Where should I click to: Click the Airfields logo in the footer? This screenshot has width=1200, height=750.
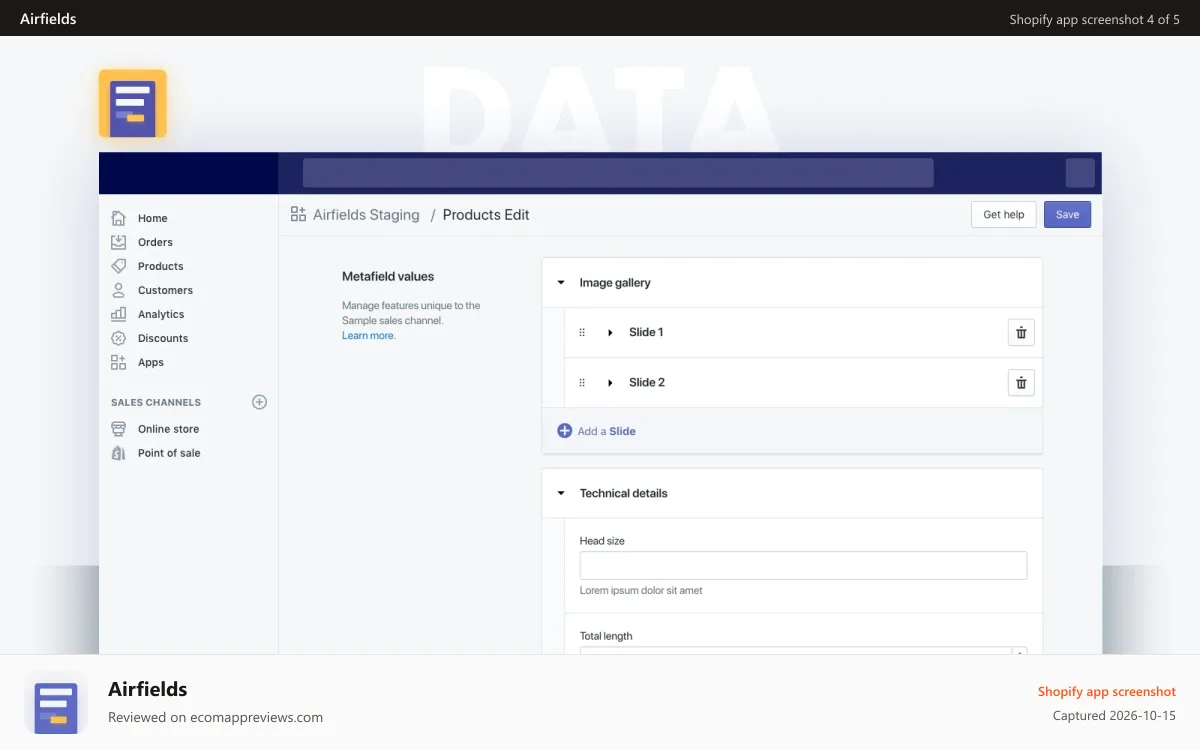[56, 702]
